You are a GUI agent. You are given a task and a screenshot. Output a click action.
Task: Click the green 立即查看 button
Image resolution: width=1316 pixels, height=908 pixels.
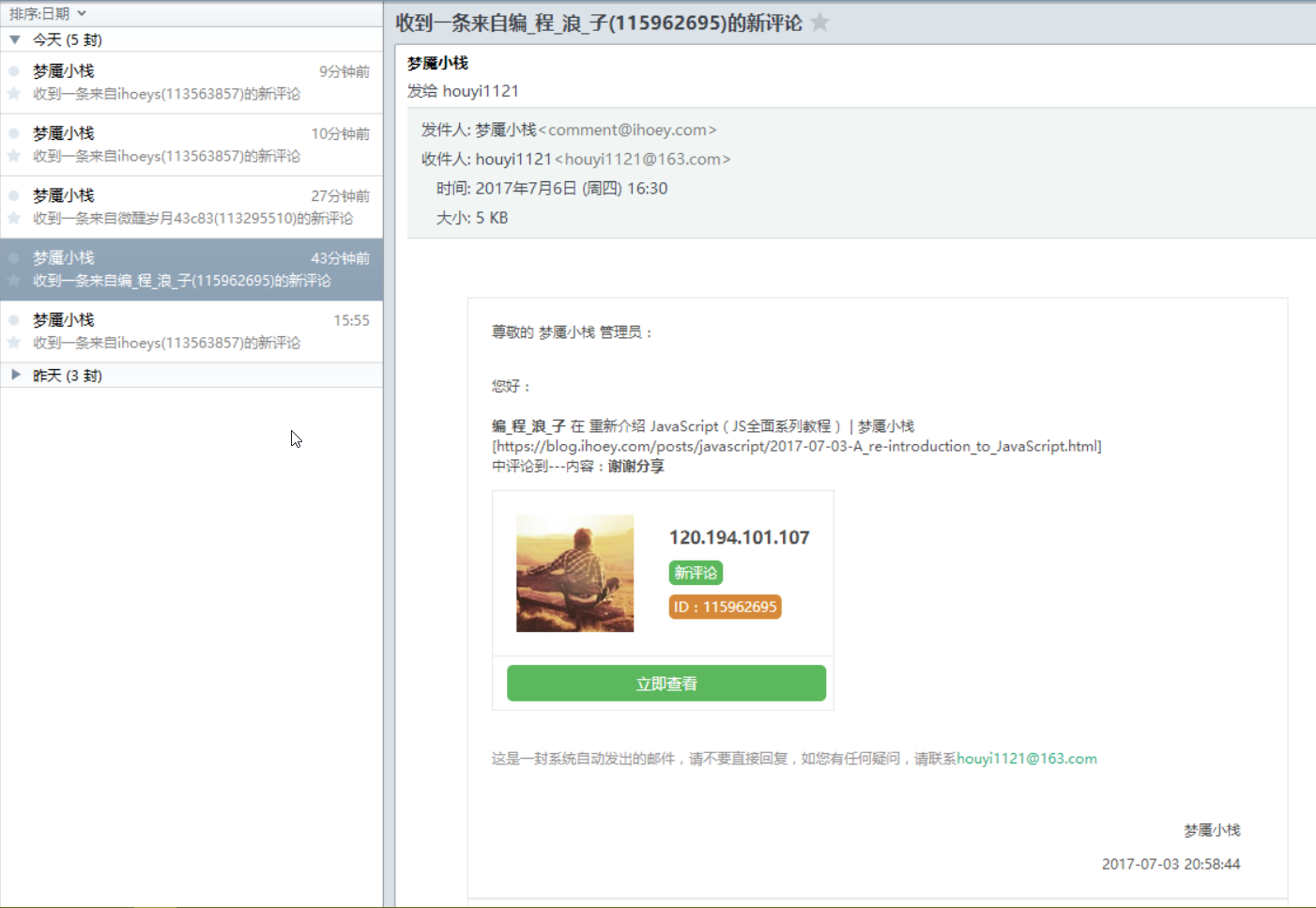666,684
